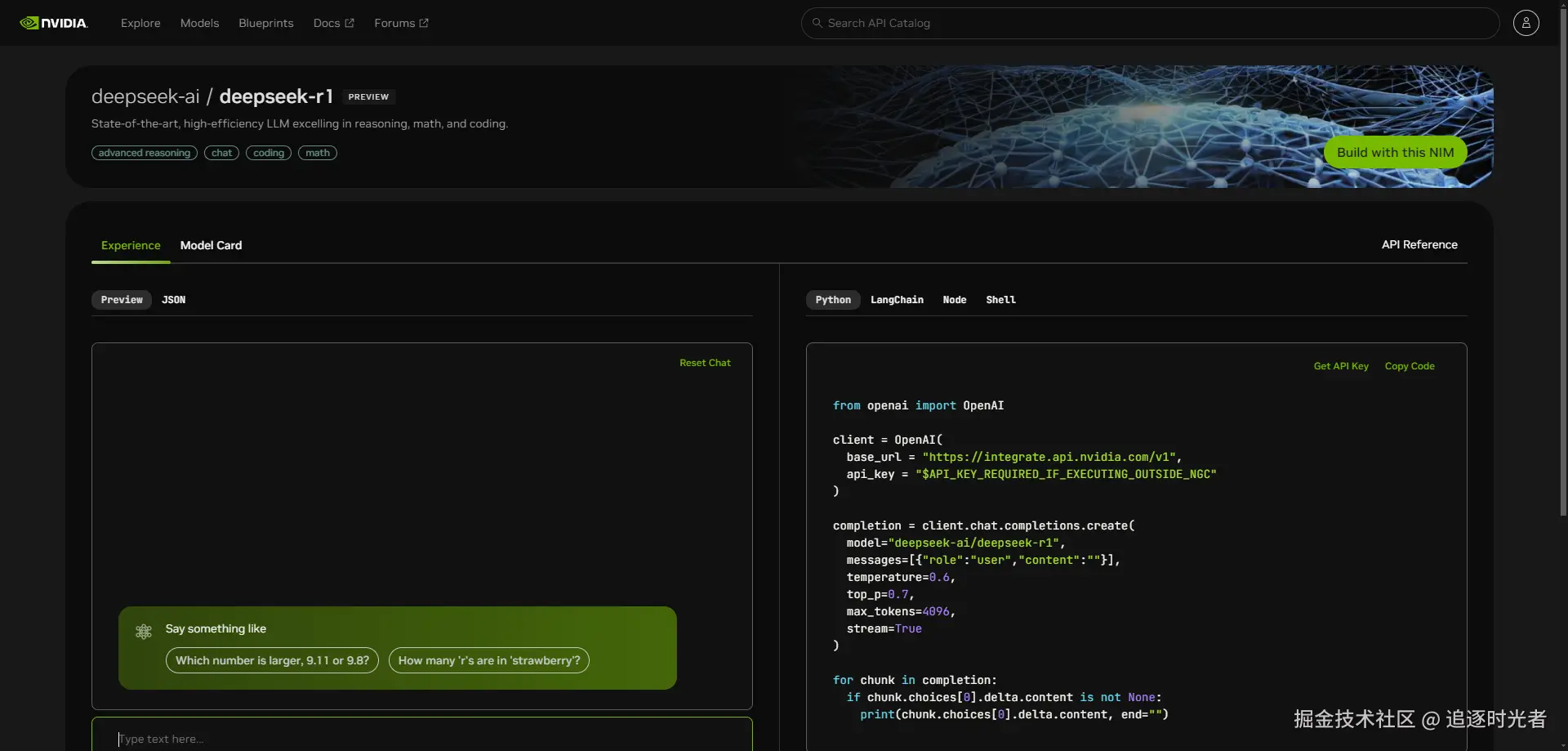Click the max_tokens value 4096 in code

coord(936,611)
